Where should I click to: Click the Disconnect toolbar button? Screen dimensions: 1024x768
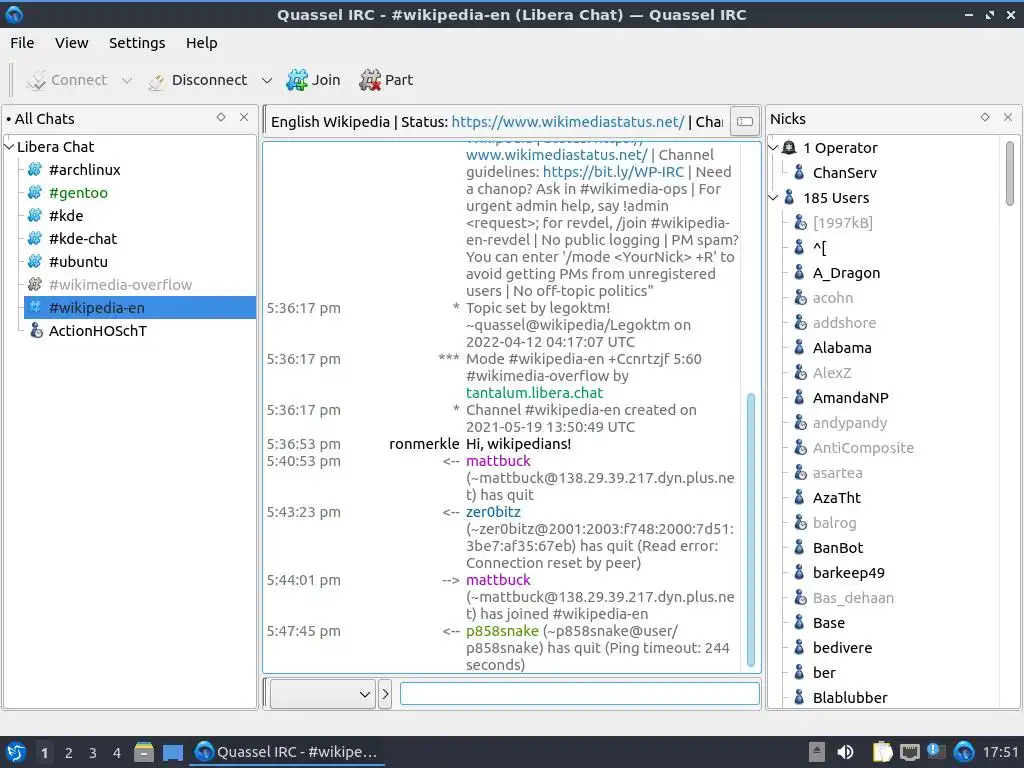tap(198, 80)
